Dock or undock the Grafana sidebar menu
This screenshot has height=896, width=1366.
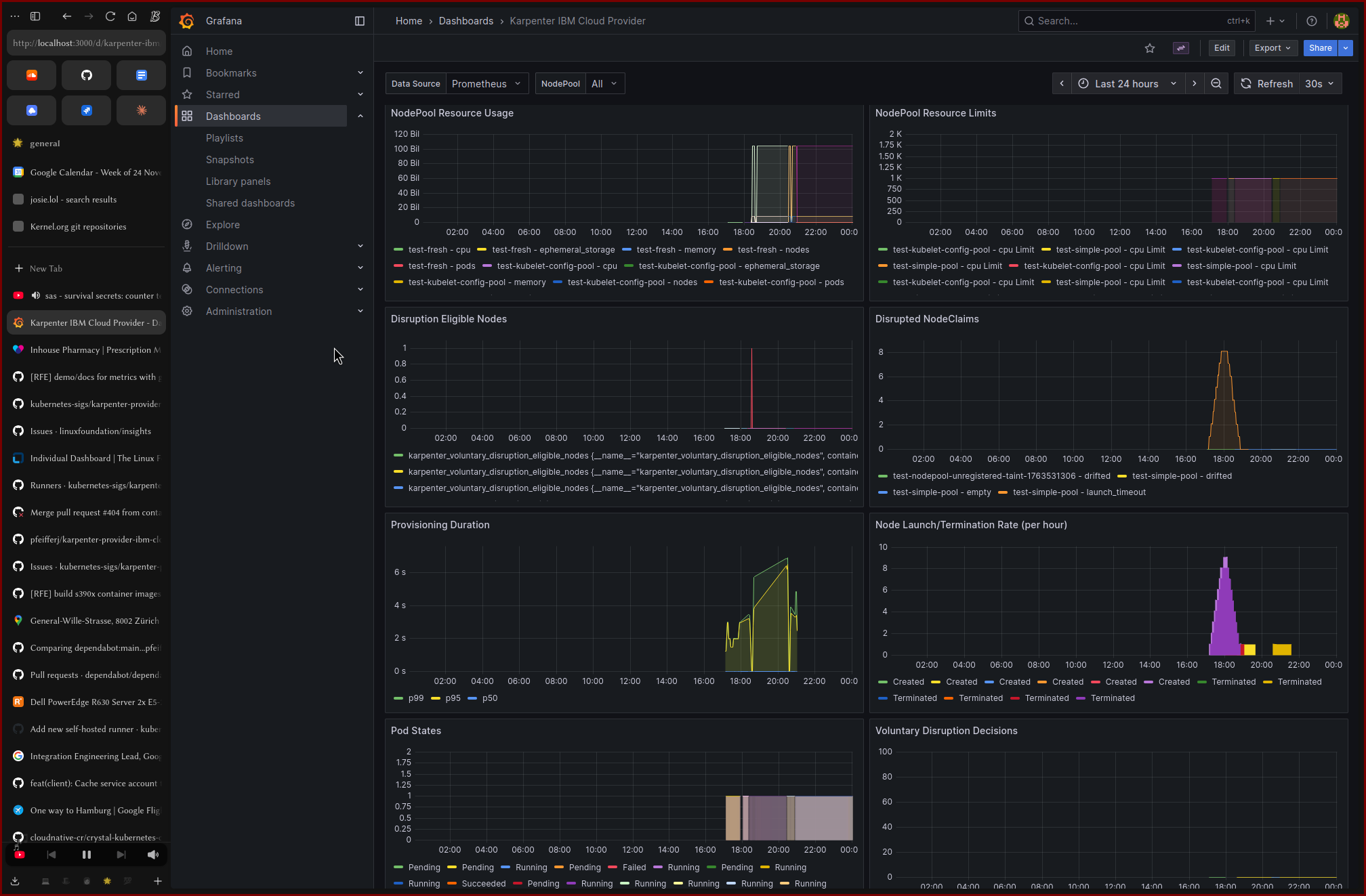360,21
